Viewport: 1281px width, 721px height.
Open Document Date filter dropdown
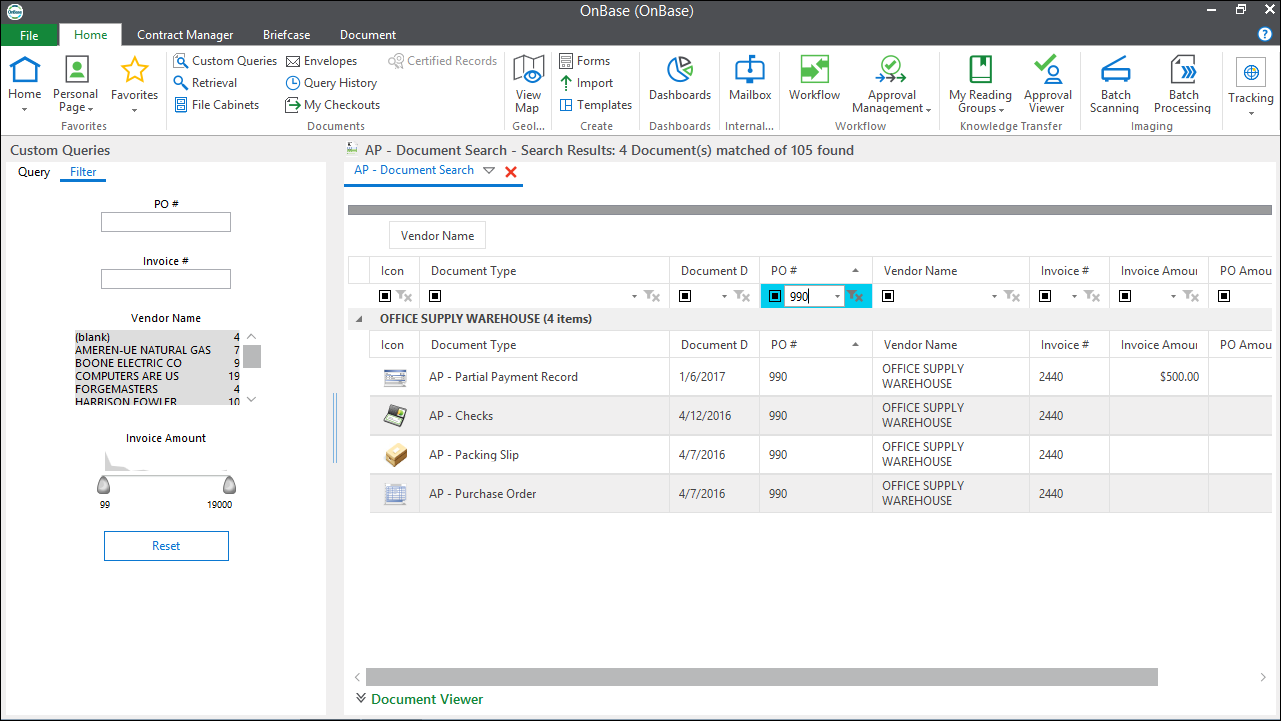click(725, 297)
